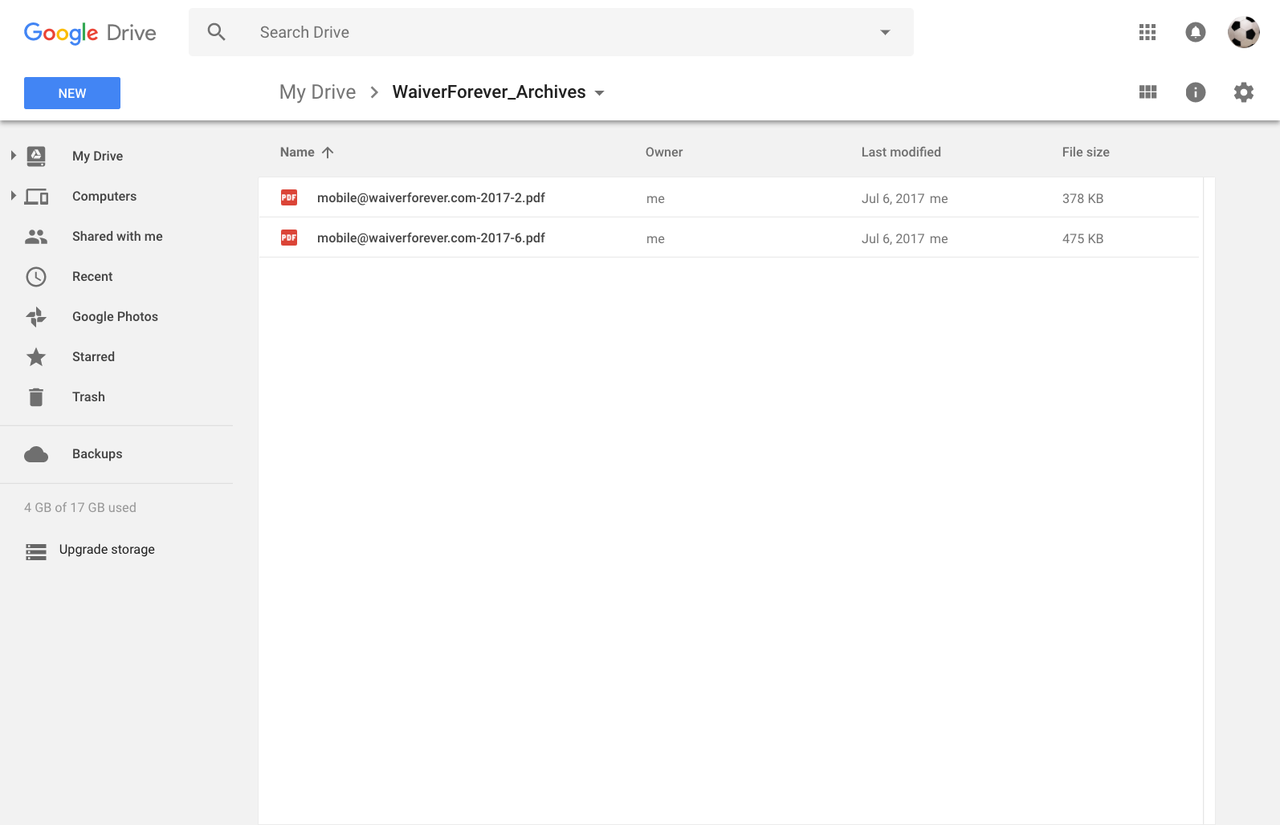Click the Shared with me people icon
Screen dimensions: 1280x825
pyautogui.click(x=36, y=237)
